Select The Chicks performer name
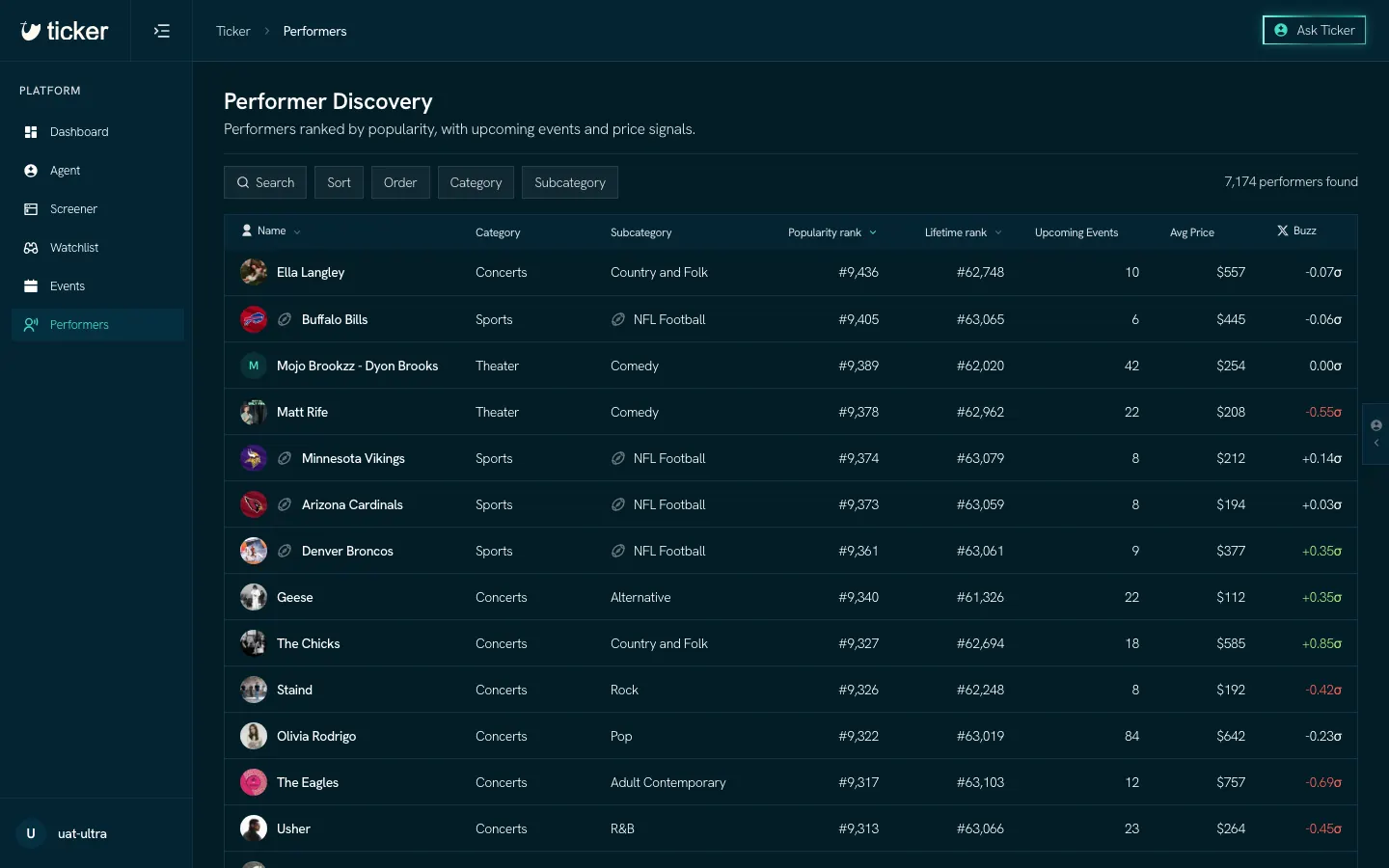1389x868 pixels. [308, 643]
